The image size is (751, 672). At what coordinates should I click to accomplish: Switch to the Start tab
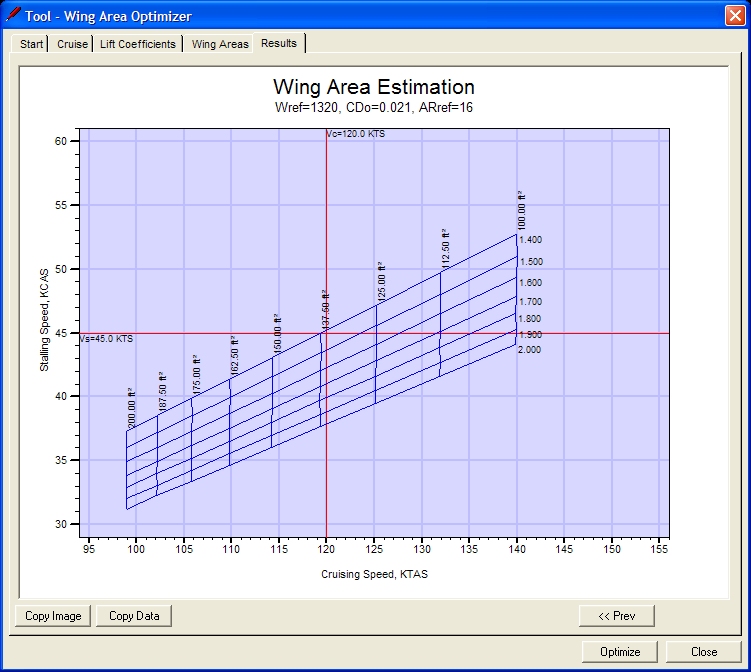click(x=31, y=44)
